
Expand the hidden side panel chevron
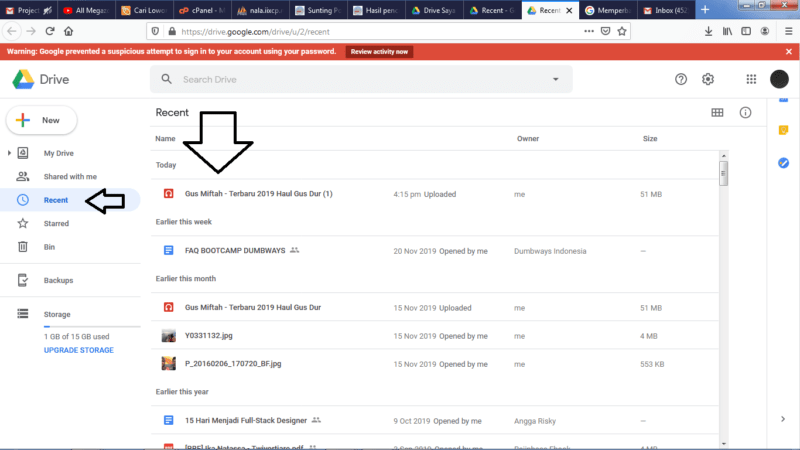(783, 419)
